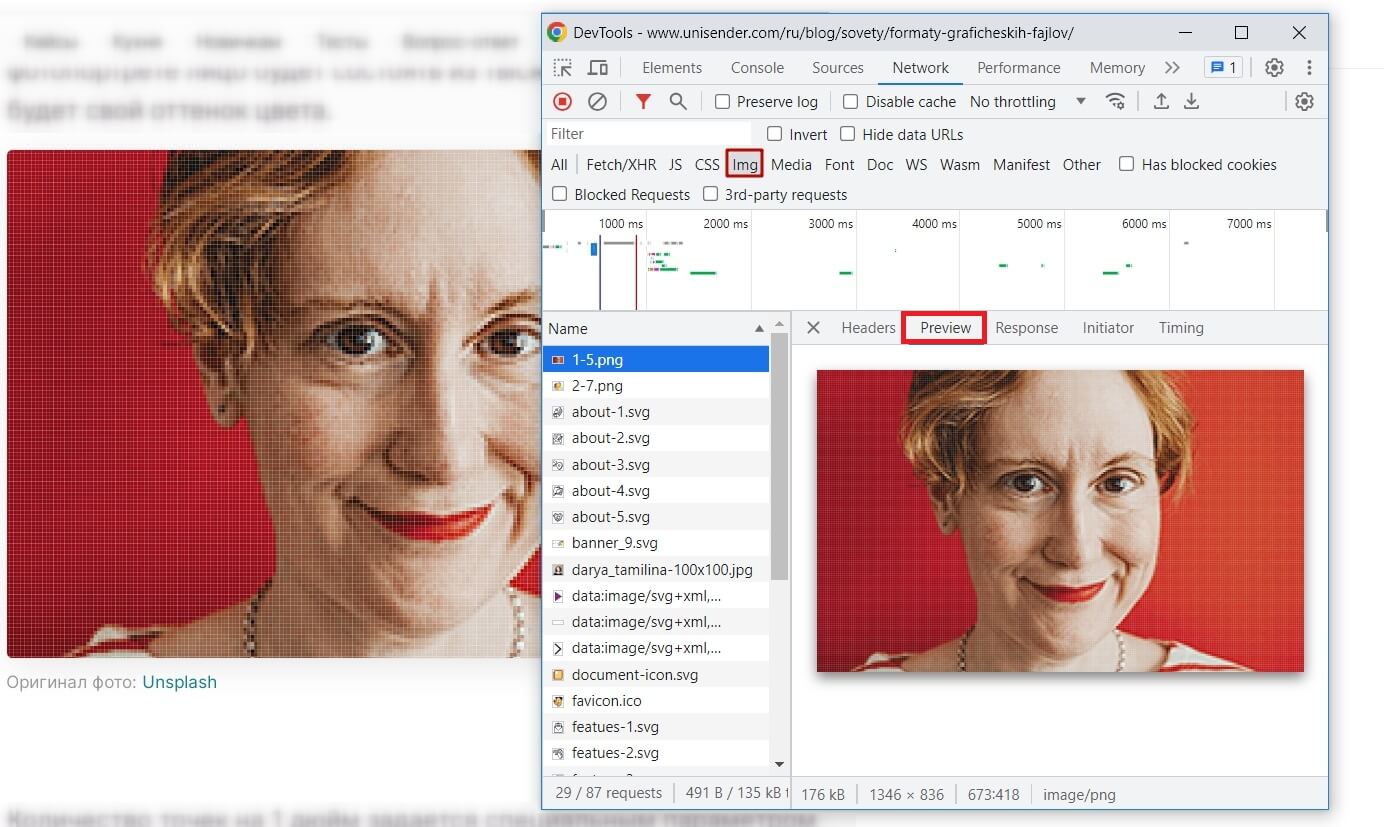Clear the network log
Screen dimensions: 1384x827
pyautogui.click(x=597, y=101)
